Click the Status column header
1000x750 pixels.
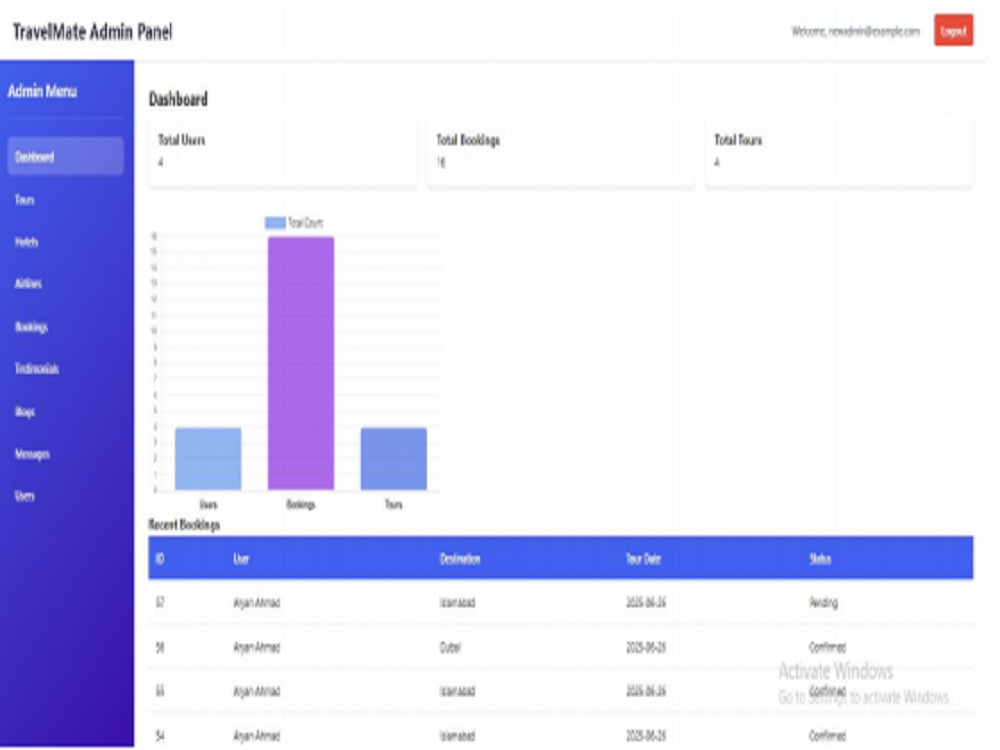click(820, 559)
